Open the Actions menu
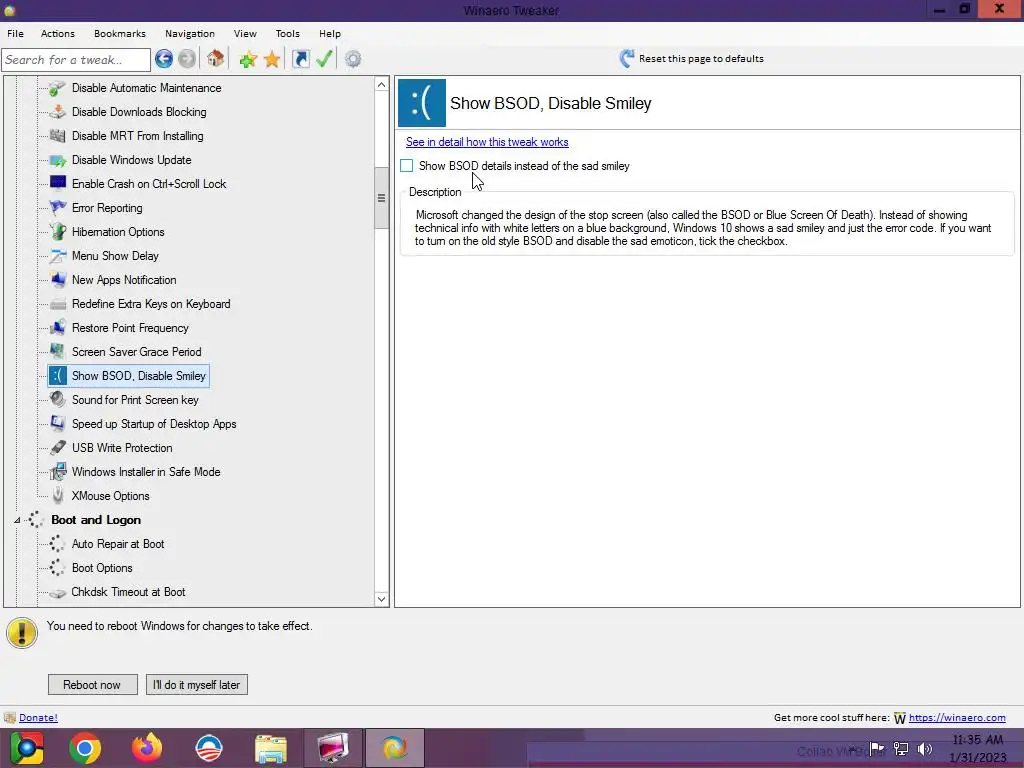 click(x=57, y=33)
